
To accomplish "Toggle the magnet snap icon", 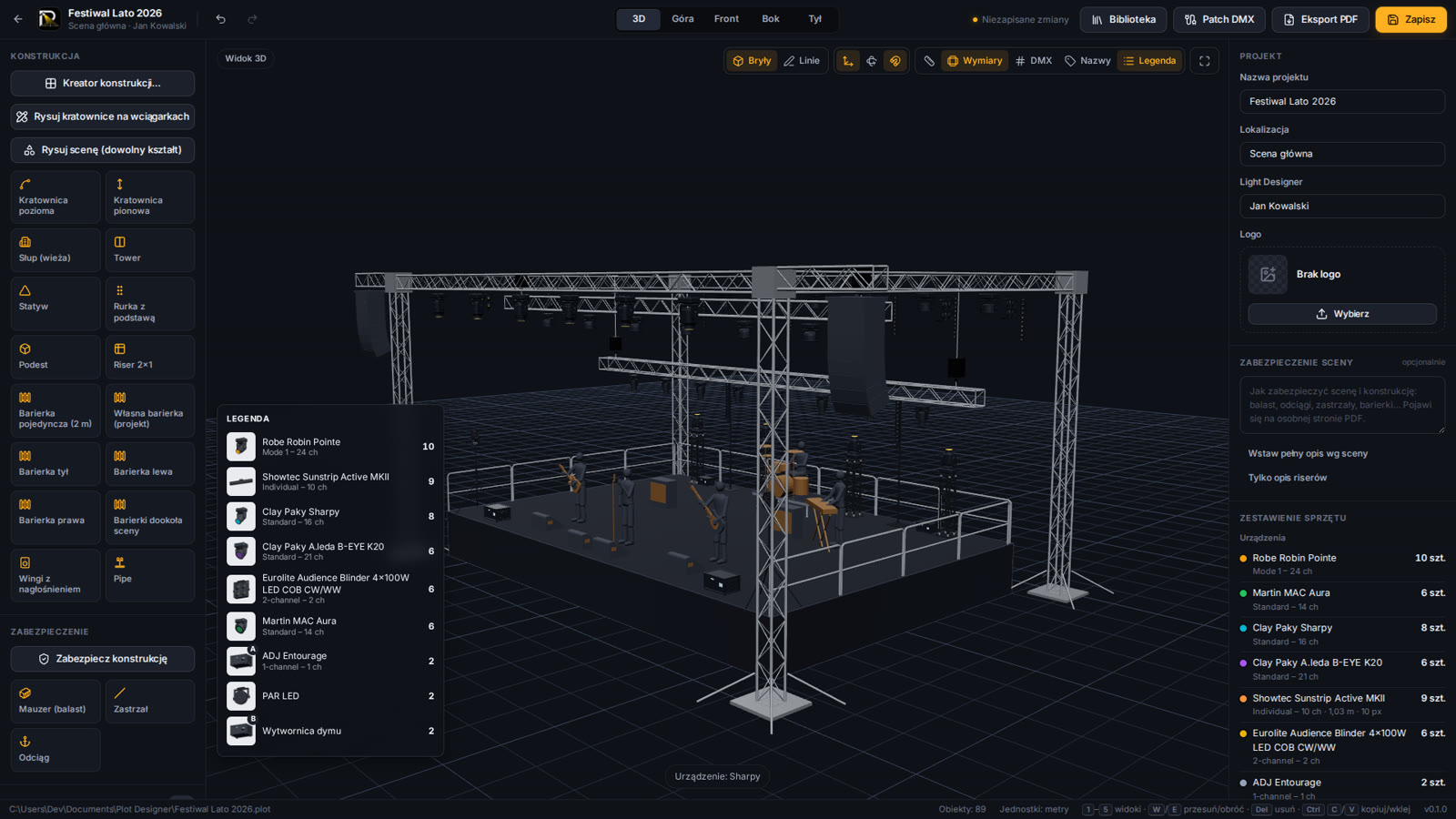I will (895, 61).
